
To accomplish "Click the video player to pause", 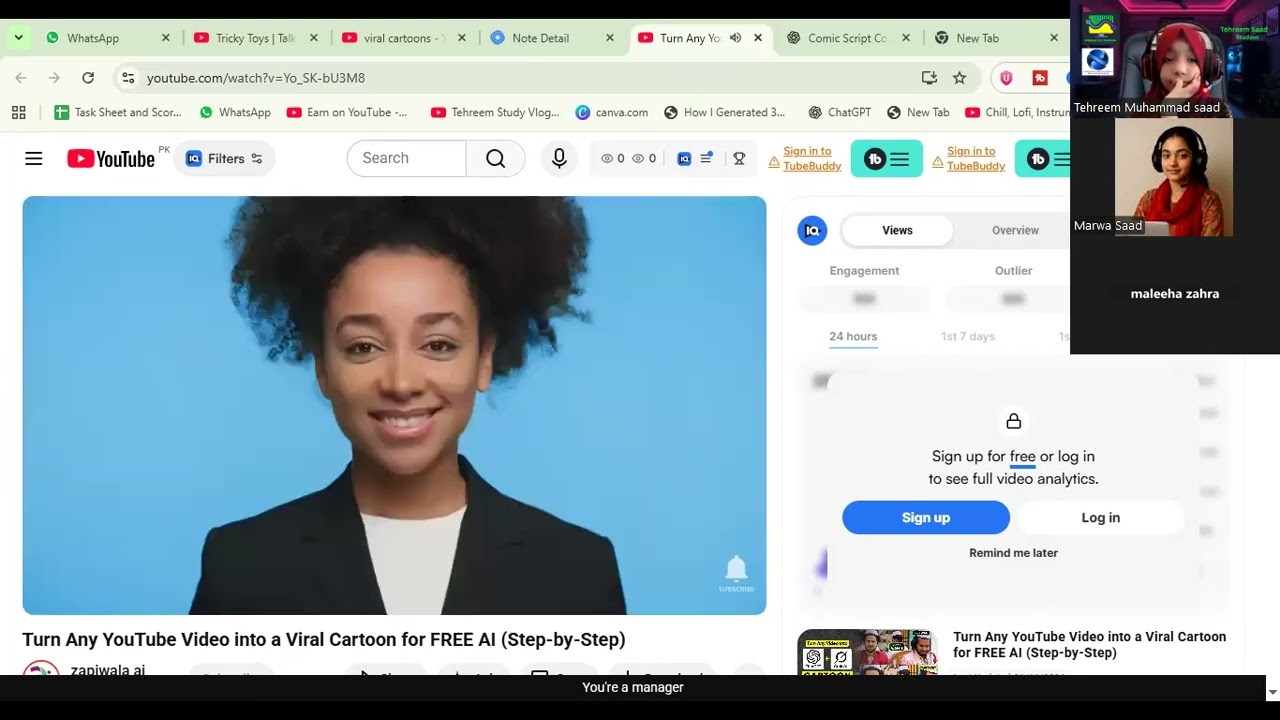I will click(x=394, y=405).
